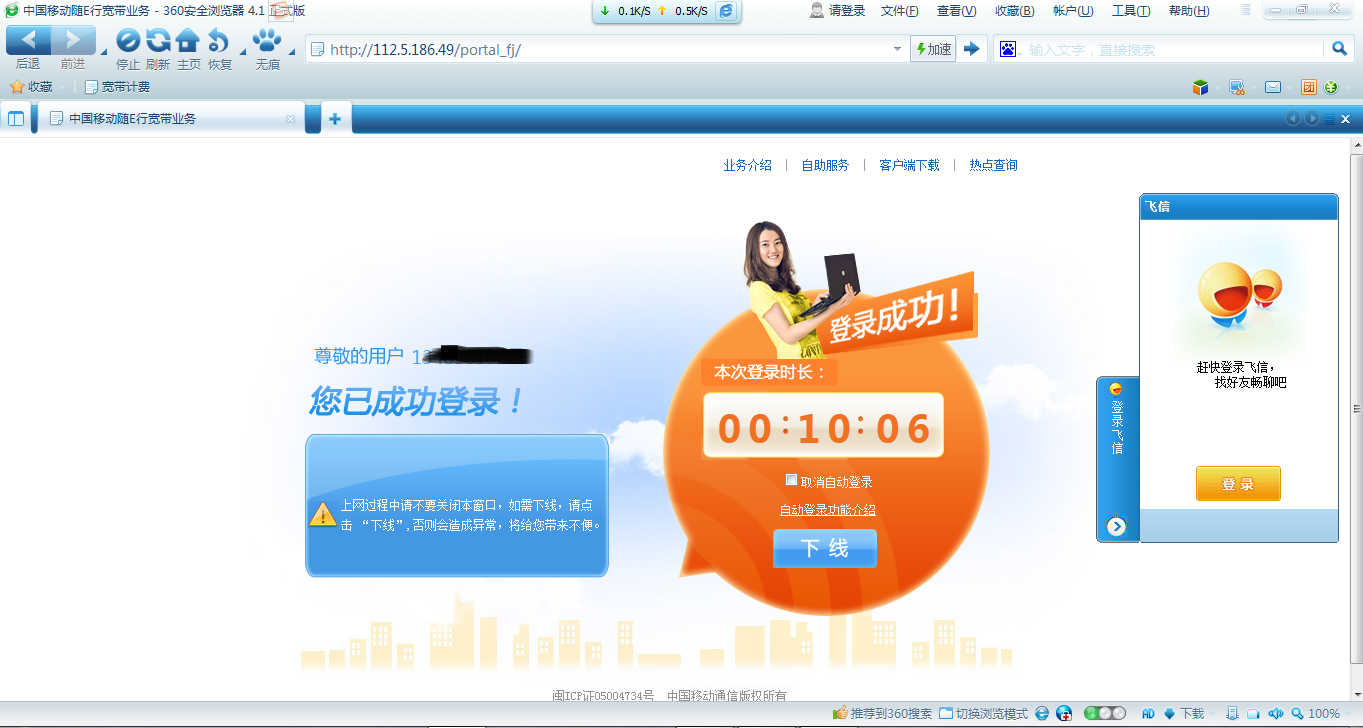
Task: Open the 帮助(H) menu
Action: point(1188,11)
